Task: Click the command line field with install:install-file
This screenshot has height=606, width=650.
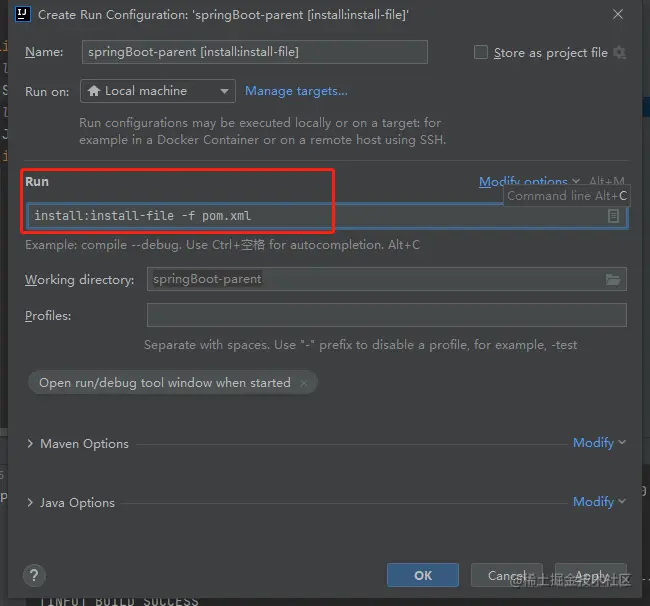Action: tap(327, 216)
